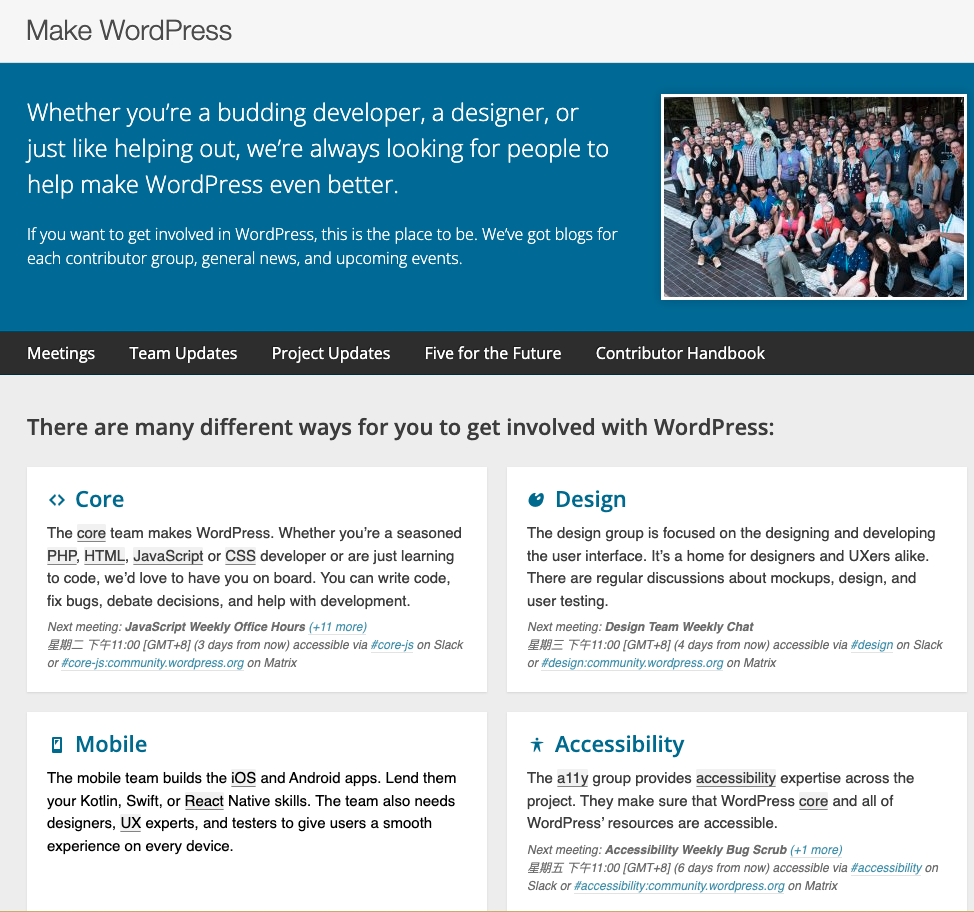Open #core-js Slack channel link

(392, 645)
